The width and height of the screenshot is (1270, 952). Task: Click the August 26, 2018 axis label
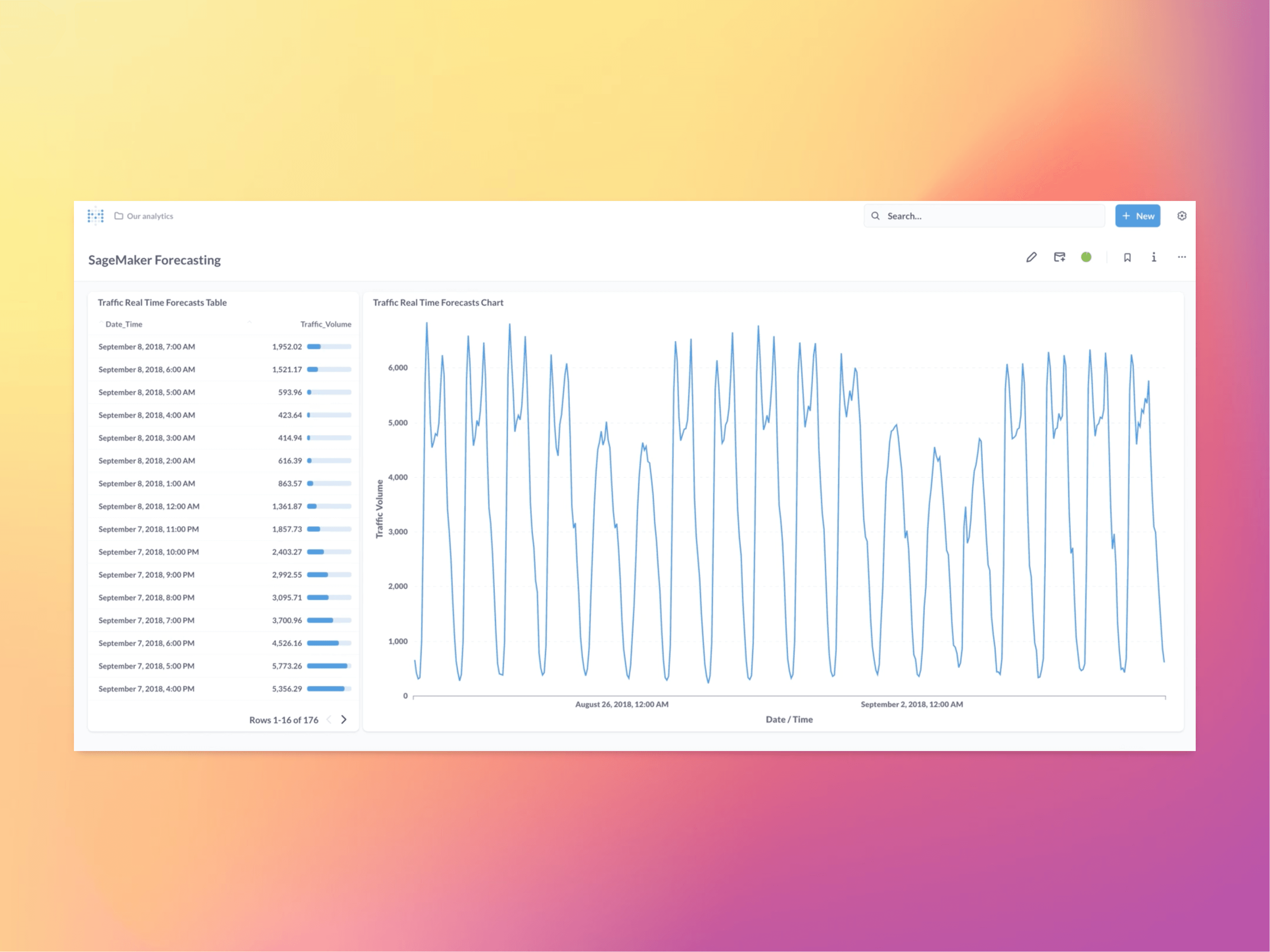622,704
